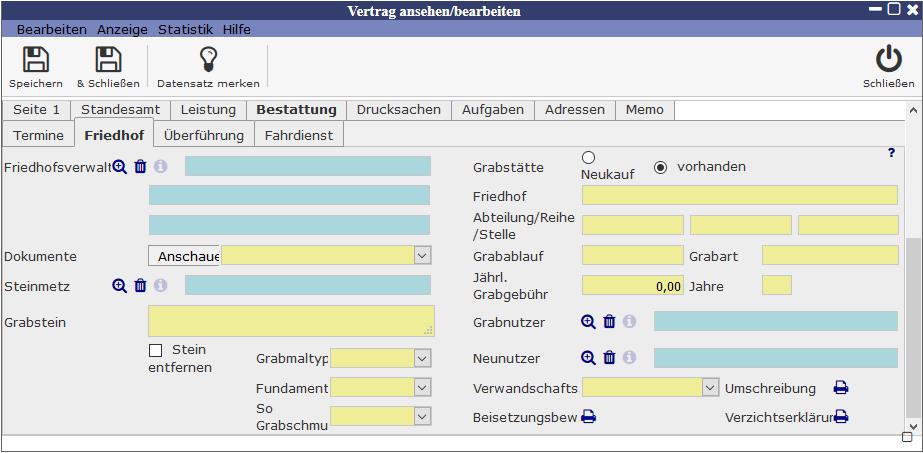Open the Fundament dropdown list

pos(422,387)
